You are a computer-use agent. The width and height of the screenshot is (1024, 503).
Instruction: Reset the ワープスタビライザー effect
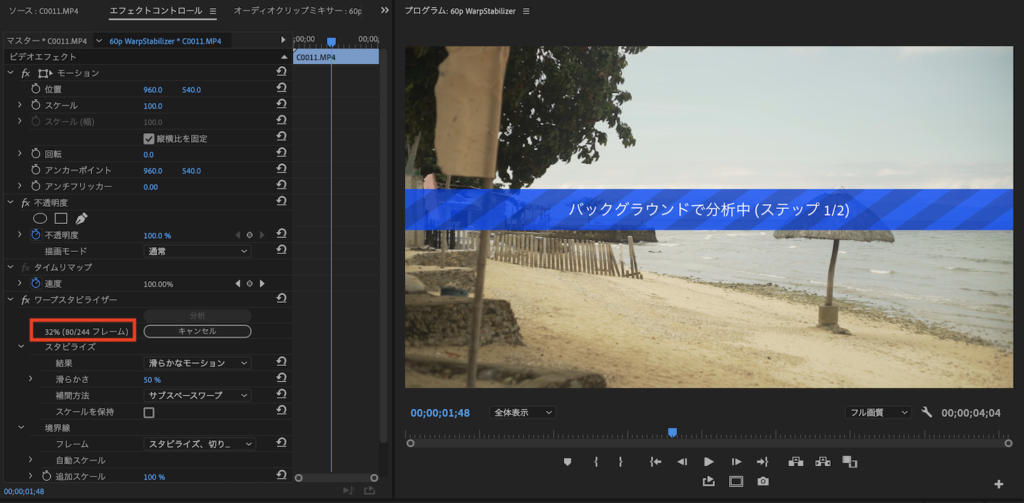(x=281, y=299)
